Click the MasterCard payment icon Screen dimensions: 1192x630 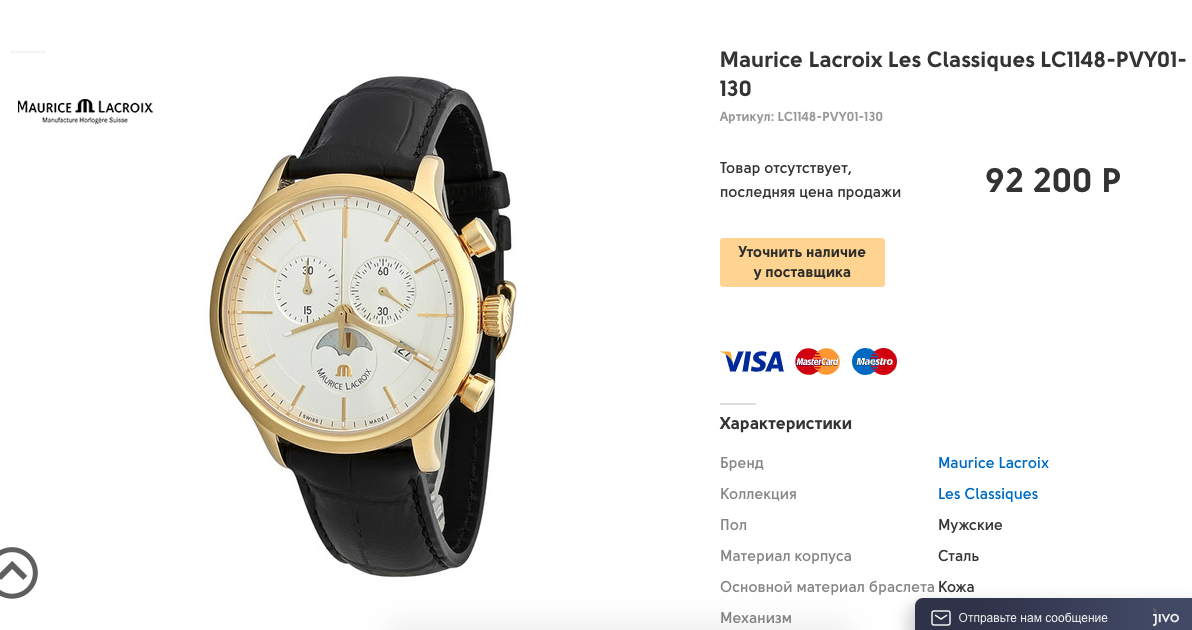tap(817, 362)
